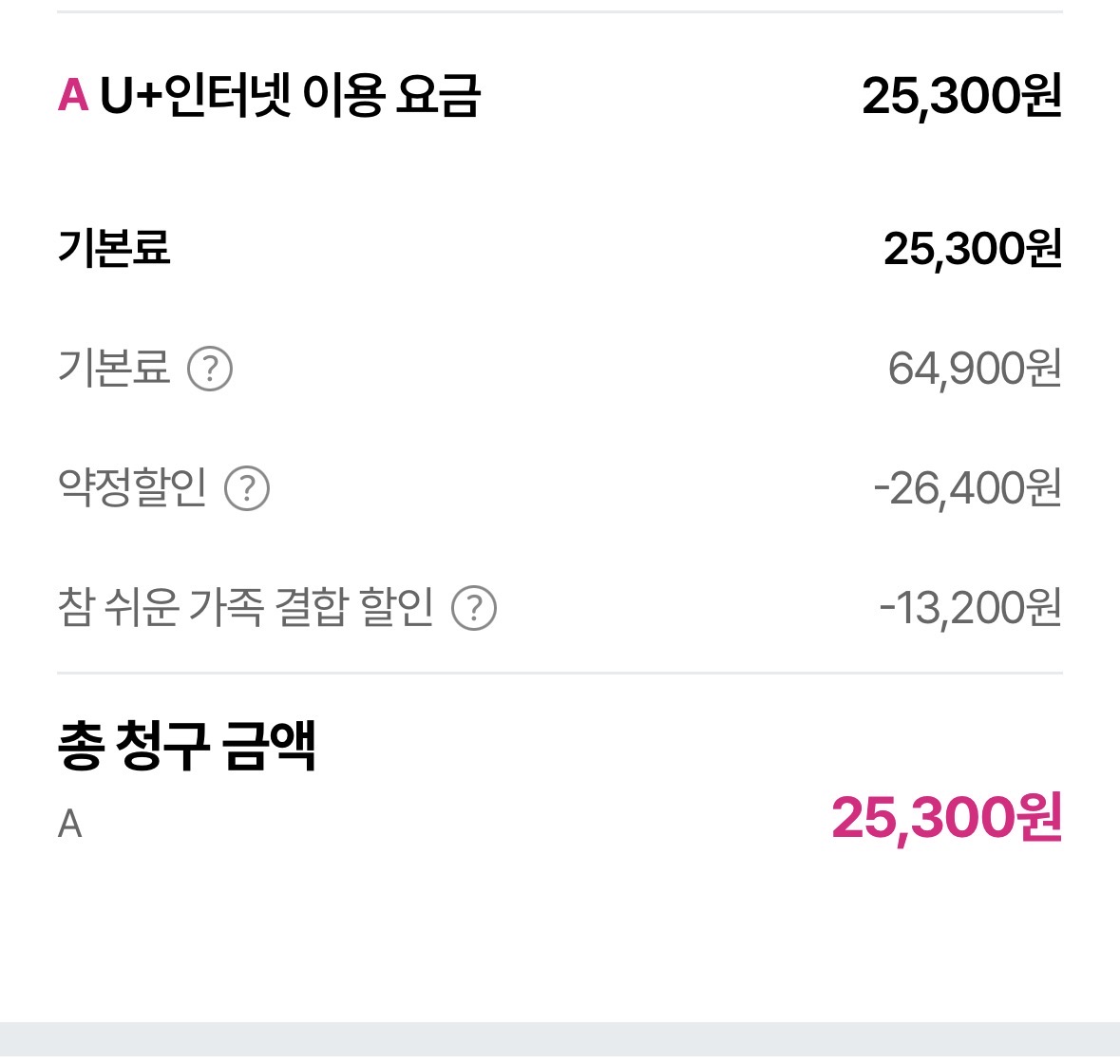Click the gray 기본료 line item text
This screenshot has height=1064, width=1120.
(114, 369)
